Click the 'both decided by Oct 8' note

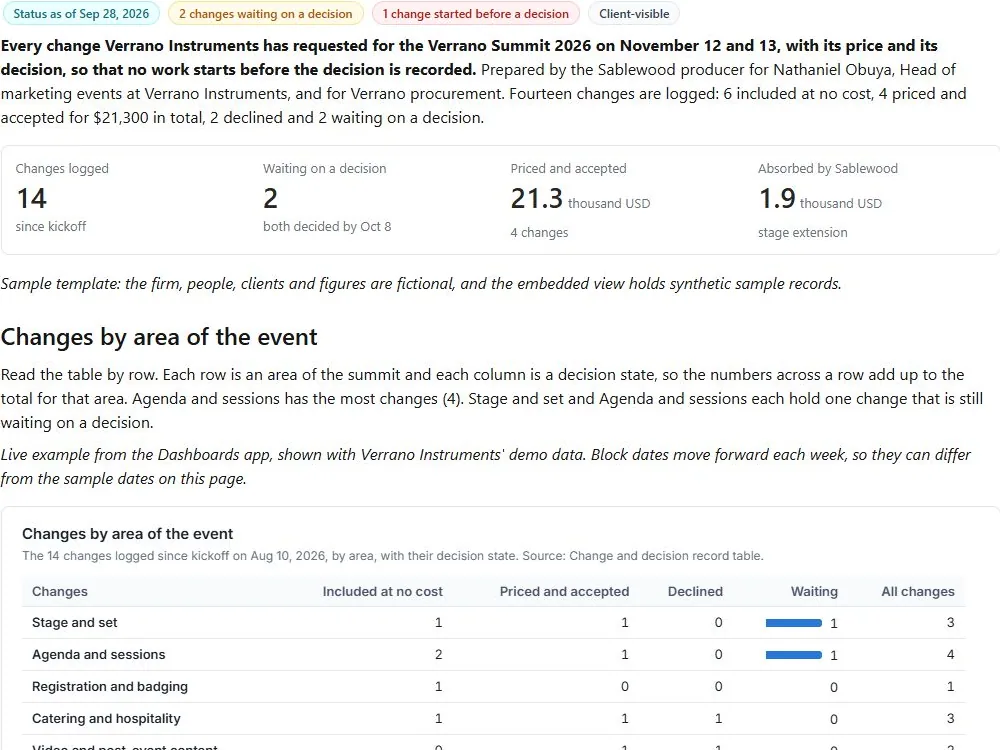[327, 226]
